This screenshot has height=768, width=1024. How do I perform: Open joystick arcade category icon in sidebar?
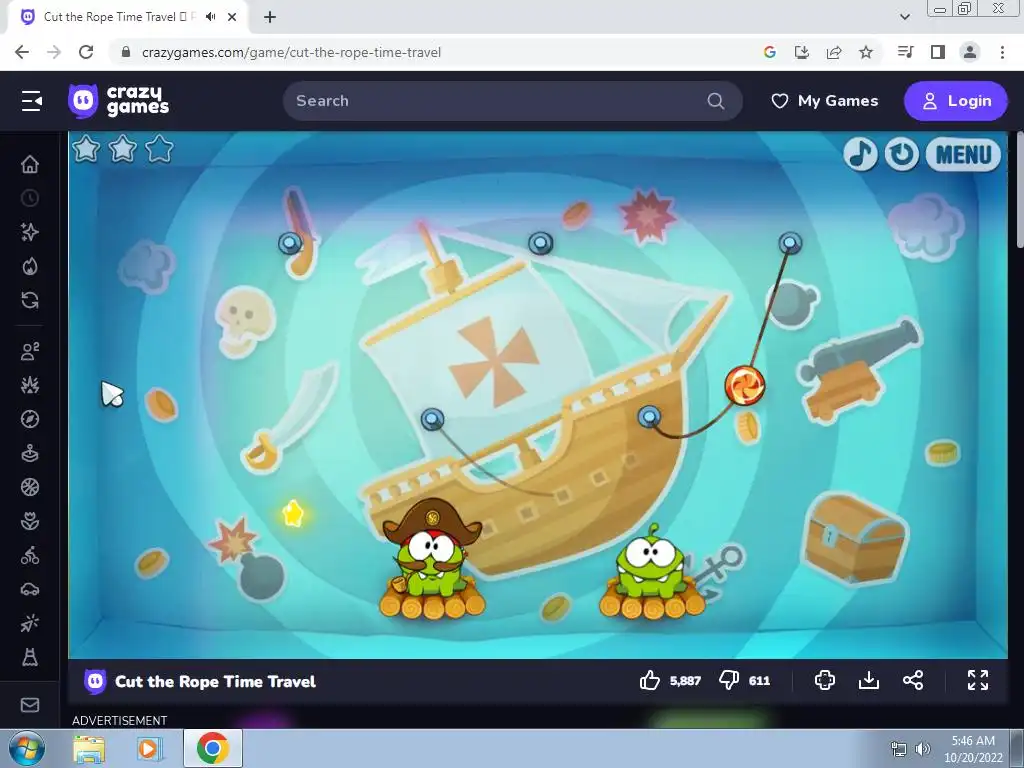click(30, 453)
